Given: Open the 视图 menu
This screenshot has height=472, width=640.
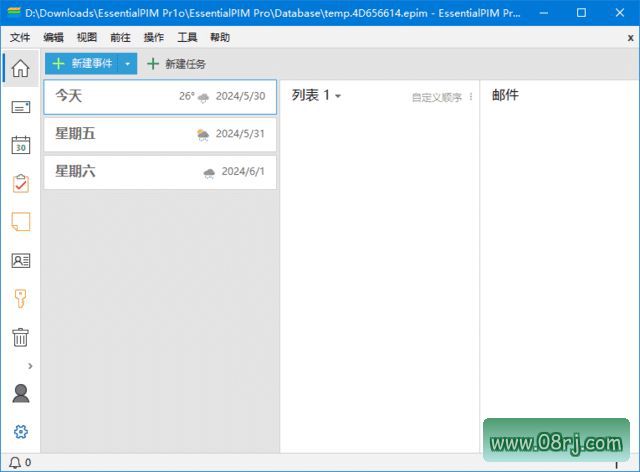Looking at the screenshot, I should coord(87,38).
